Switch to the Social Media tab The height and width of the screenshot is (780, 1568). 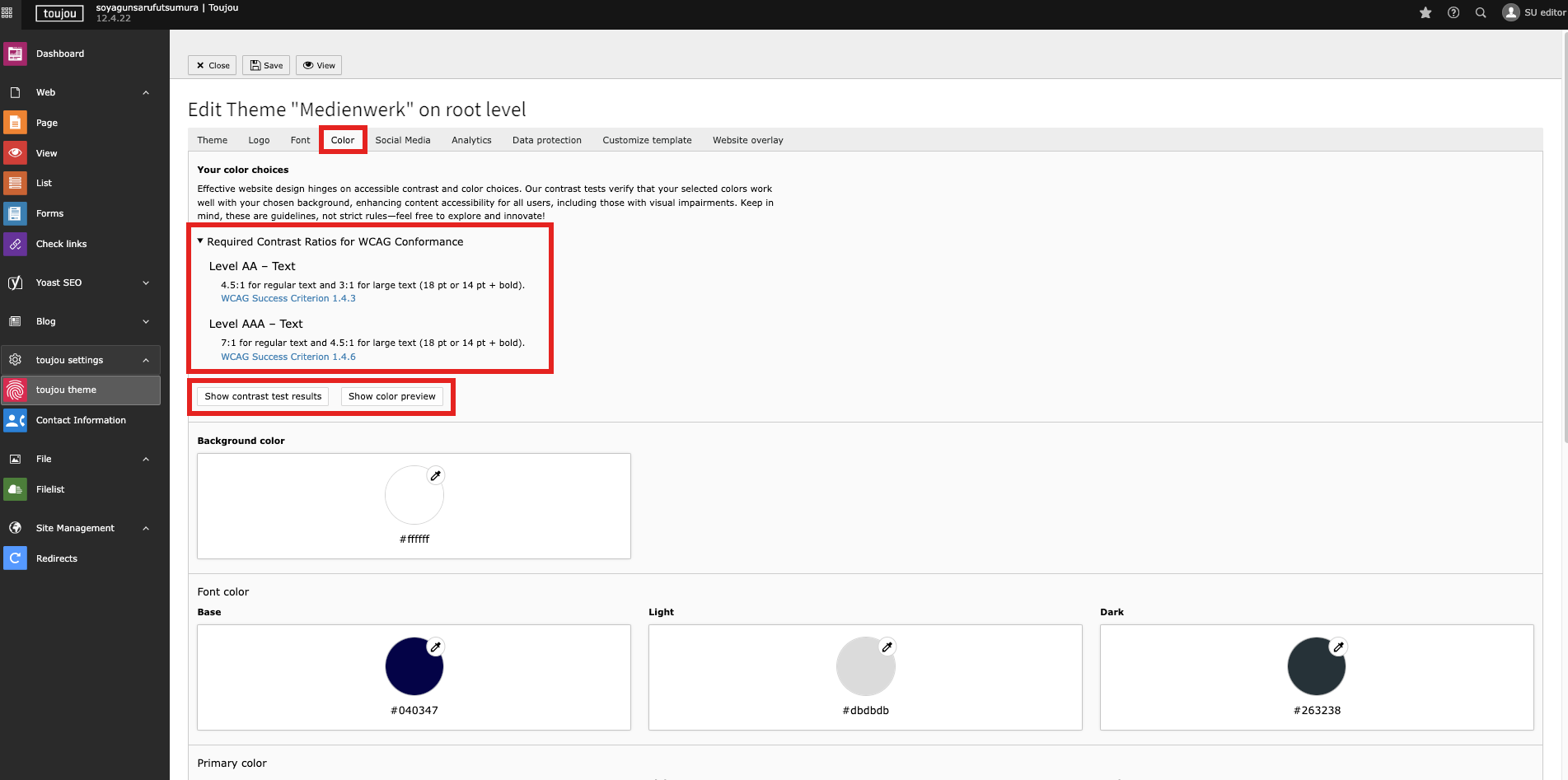(x=402, y=140)
